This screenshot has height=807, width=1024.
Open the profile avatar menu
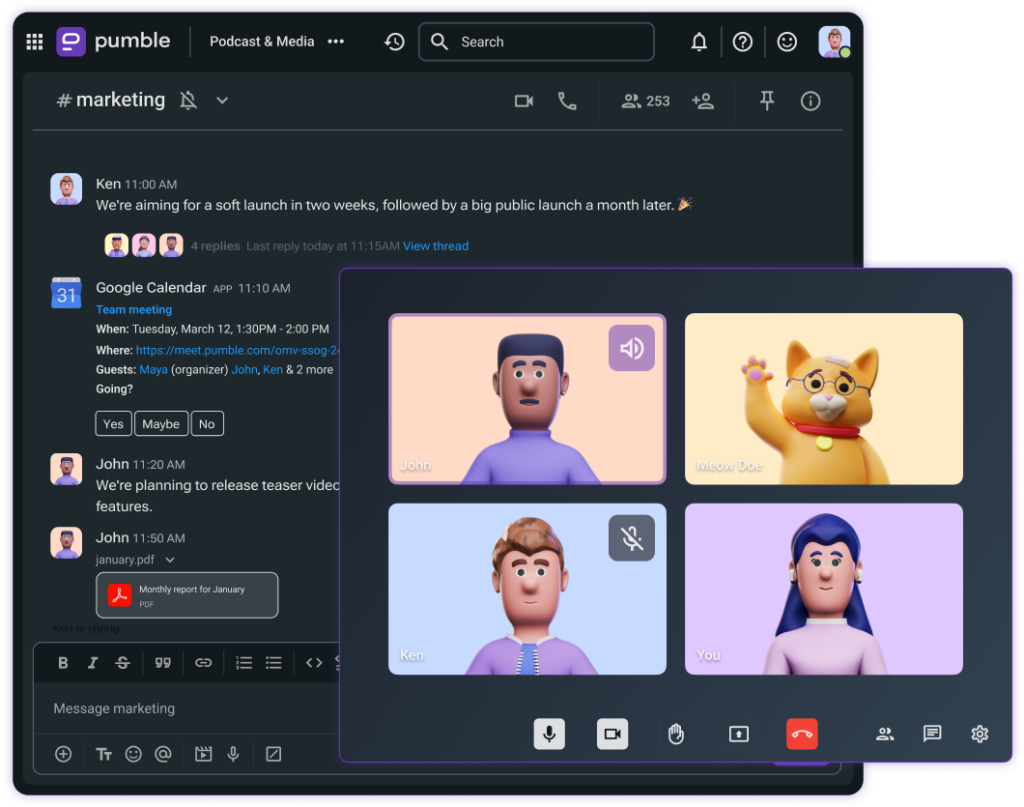point(835,42)
